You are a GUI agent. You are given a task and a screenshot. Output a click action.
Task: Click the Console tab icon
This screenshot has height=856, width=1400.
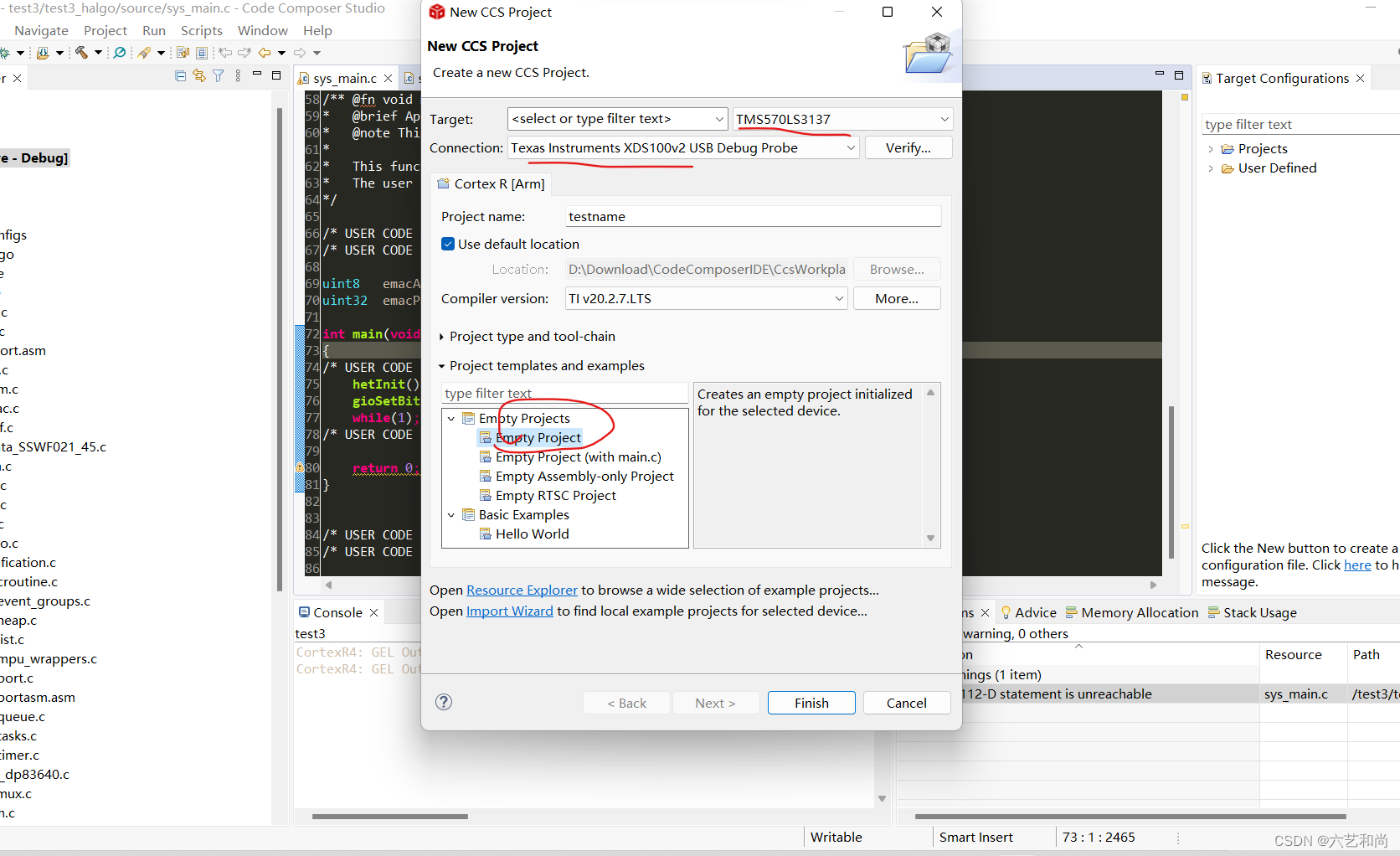pos(305,612)
